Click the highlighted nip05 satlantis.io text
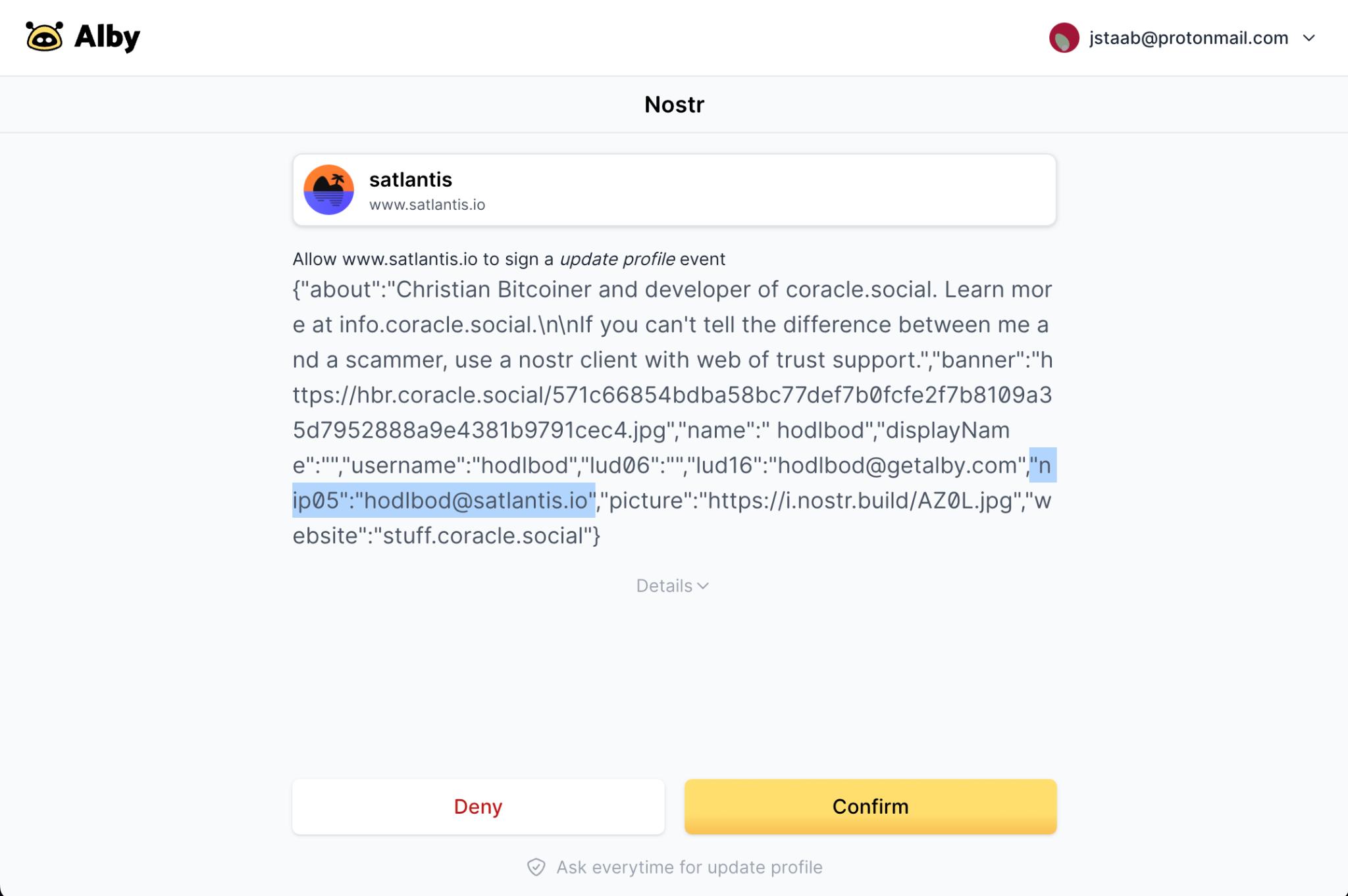The height and width of the screenshot is (896, 1348). tap(474, 501)
